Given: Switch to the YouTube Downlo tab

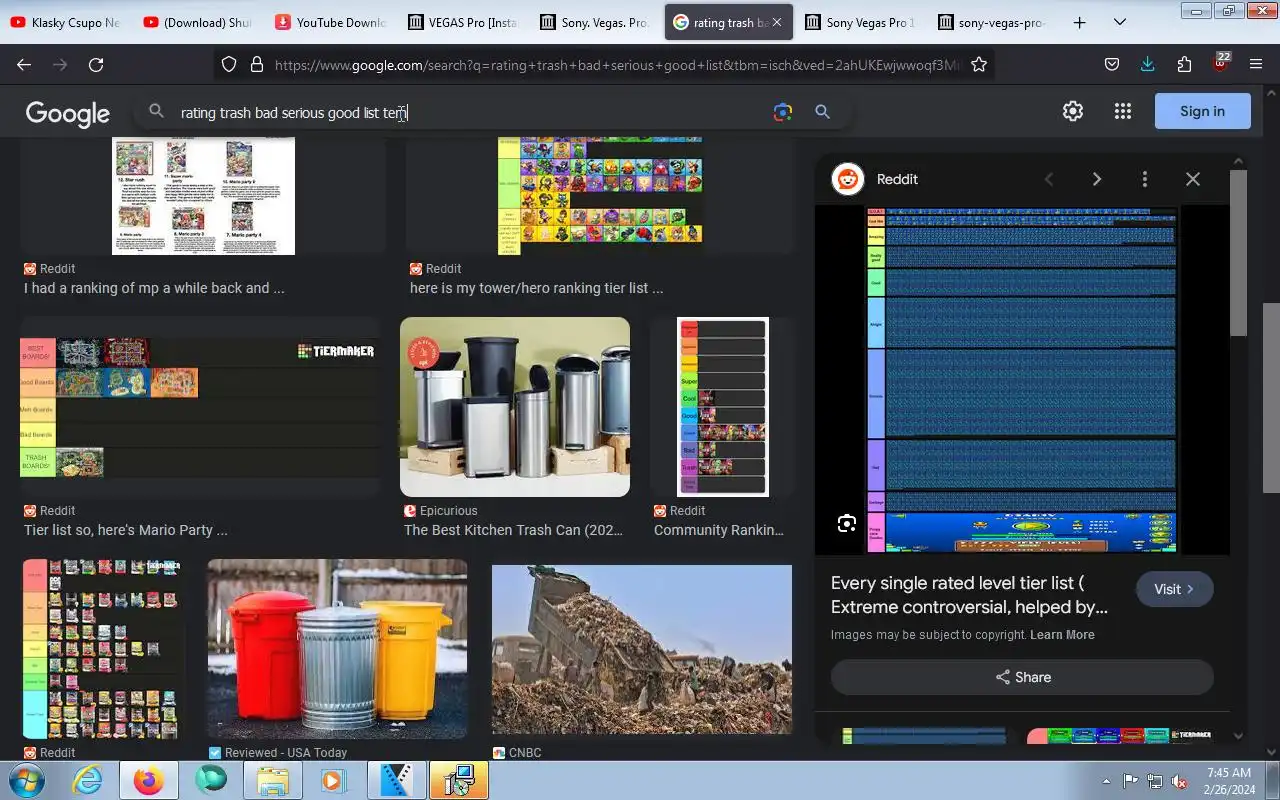Looking at the screenshot, I should tap(331, 22).
